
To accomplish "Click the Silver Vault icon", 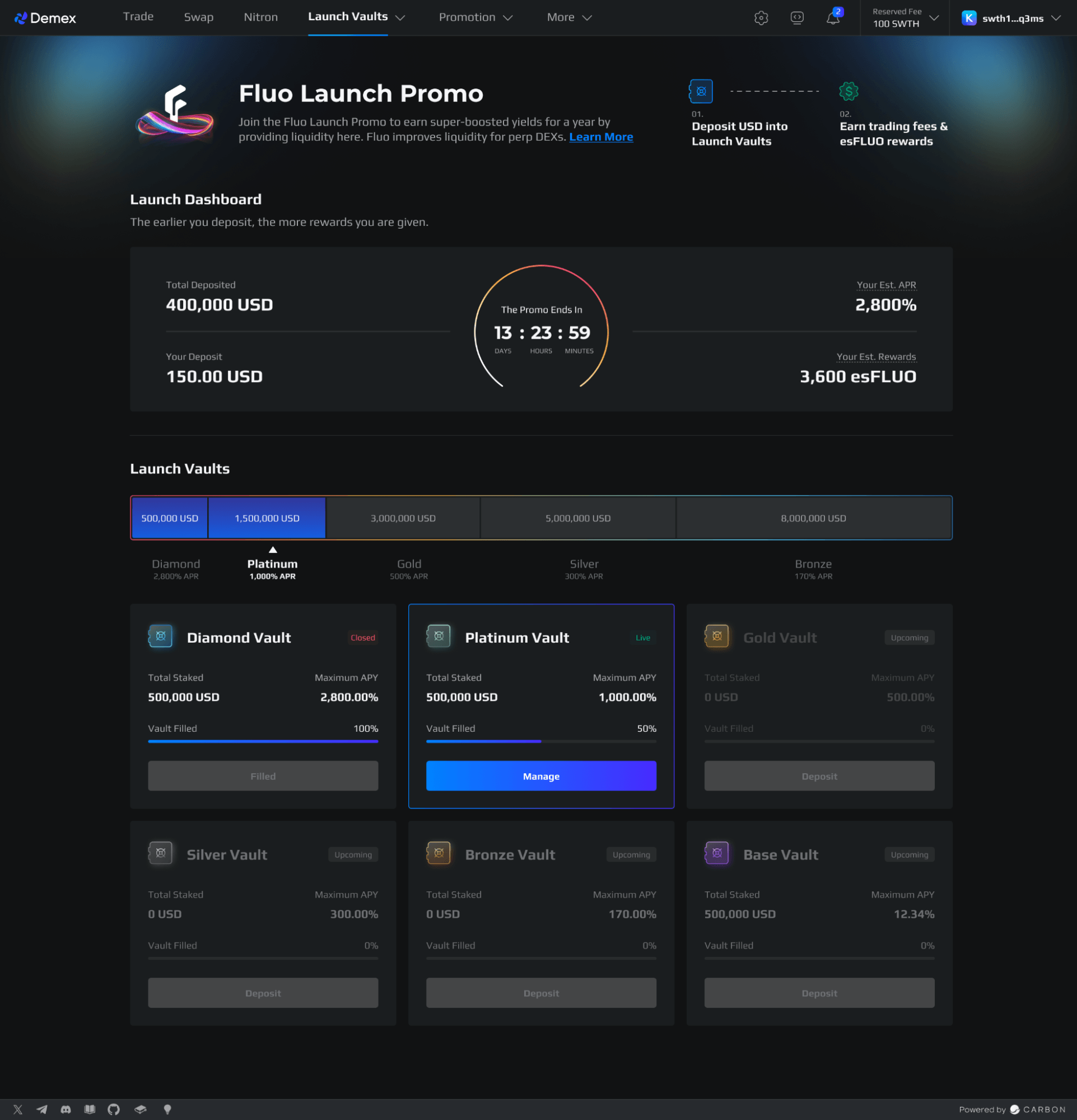I will (x=161, y=853).
